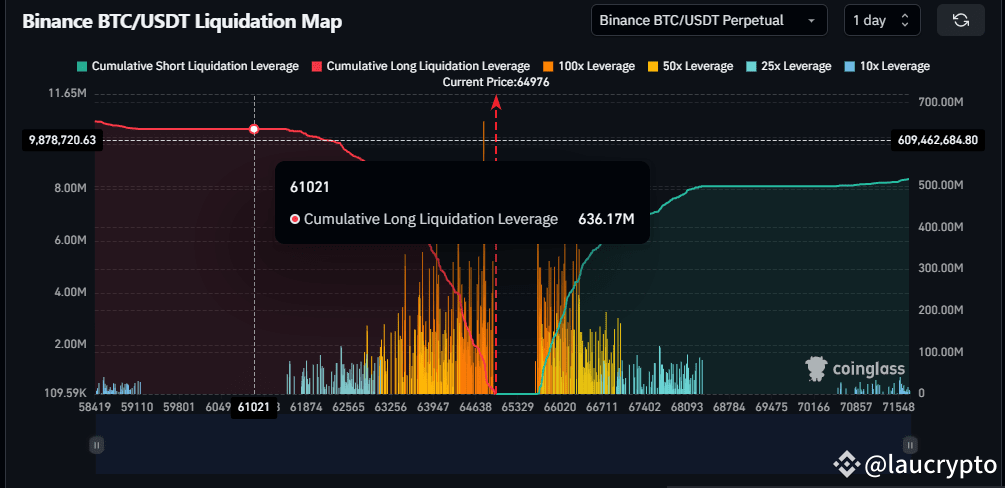Click the green short liquidation color swatch
The width and height of the screenshot is (1005, 488).
point(83,66)
